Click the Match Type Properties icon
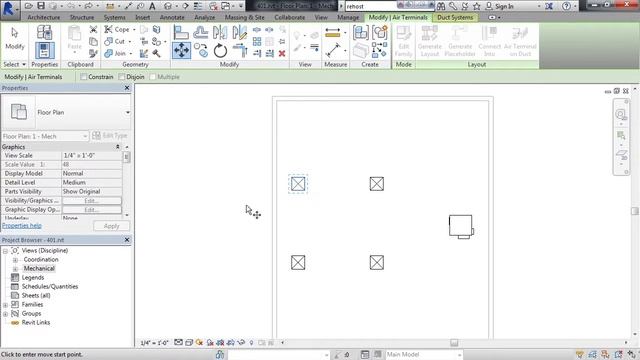 93,53
